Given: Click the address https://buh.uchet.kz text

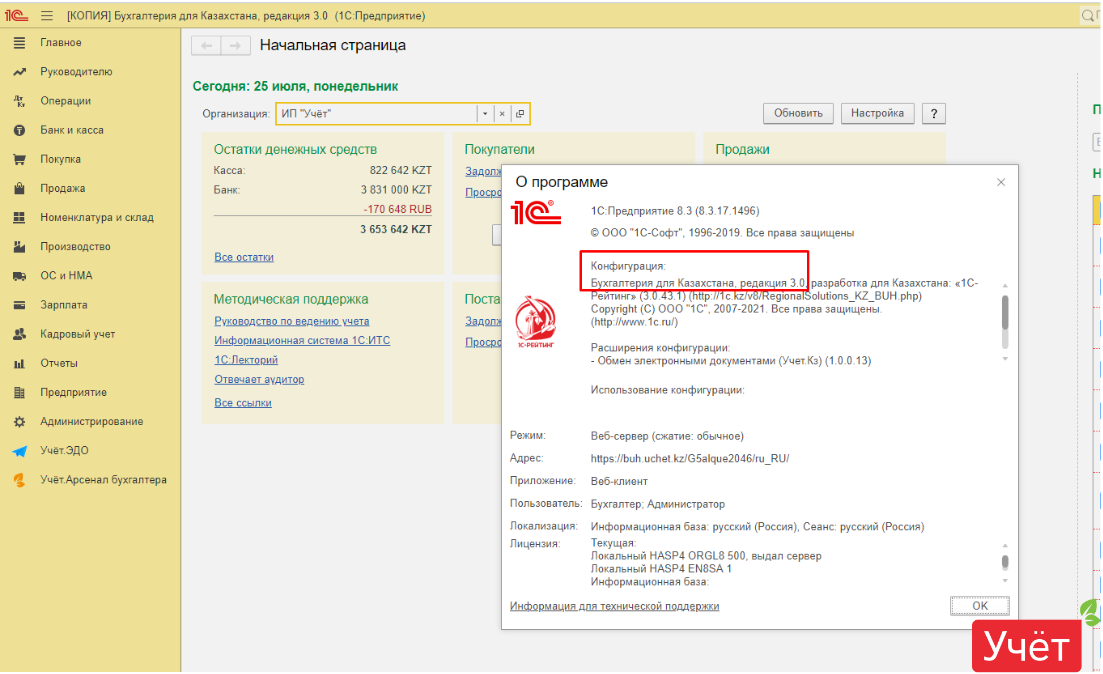Looking at the screenshot, I should pyautogui.click(x=689, y=459).
